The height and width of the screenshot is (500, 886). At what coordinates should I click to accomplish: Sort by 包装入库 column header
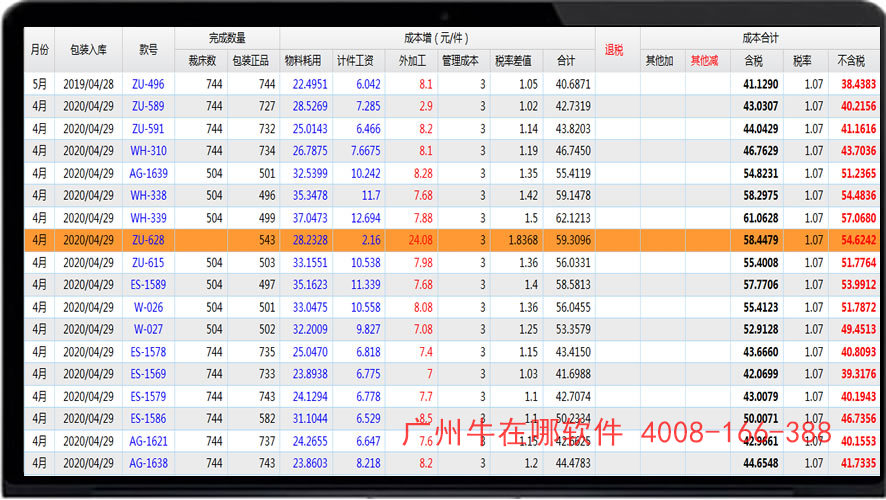(88, 50)
